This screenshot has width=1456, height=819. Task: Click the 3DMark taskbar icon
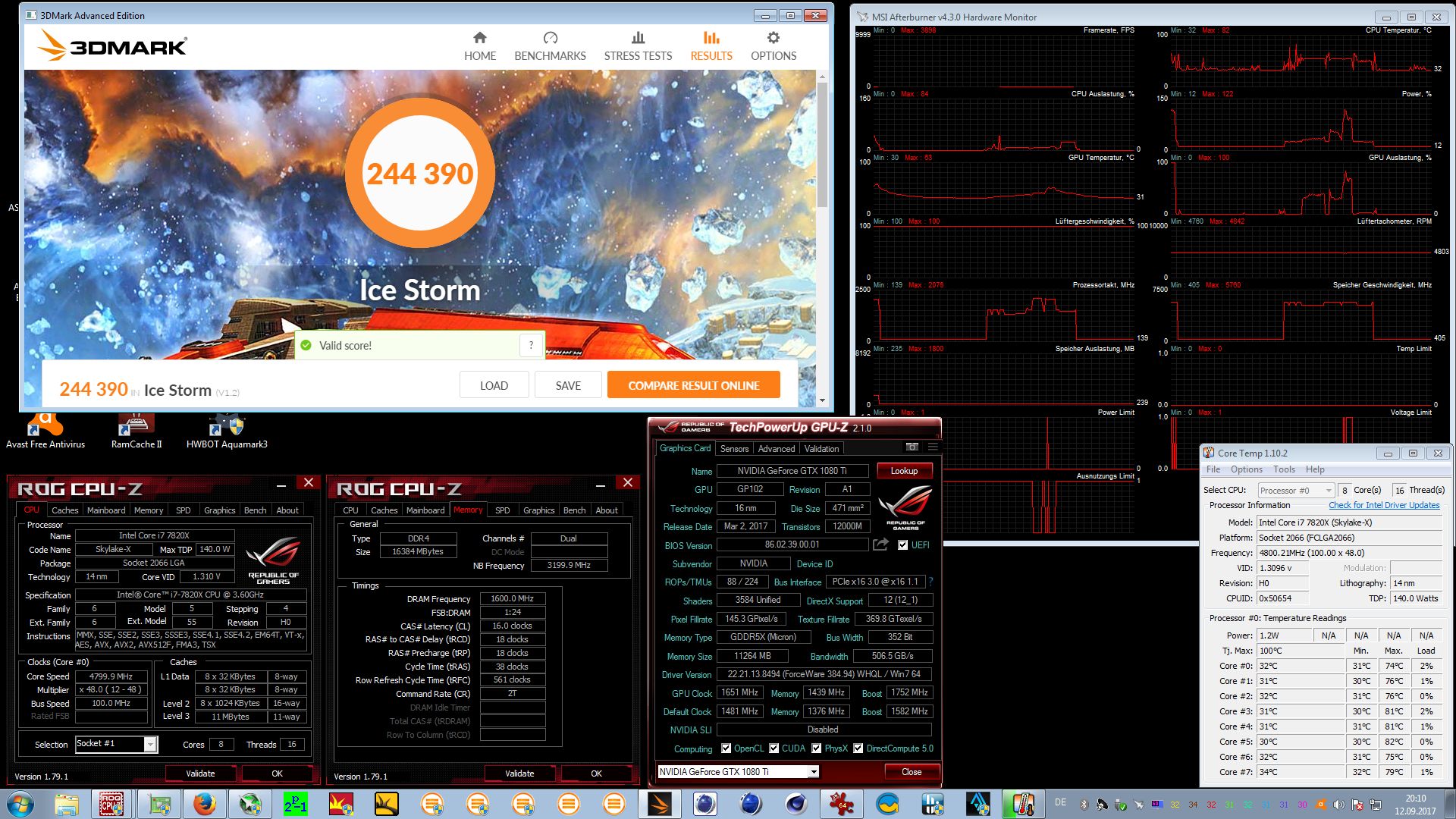click(659, 804)
